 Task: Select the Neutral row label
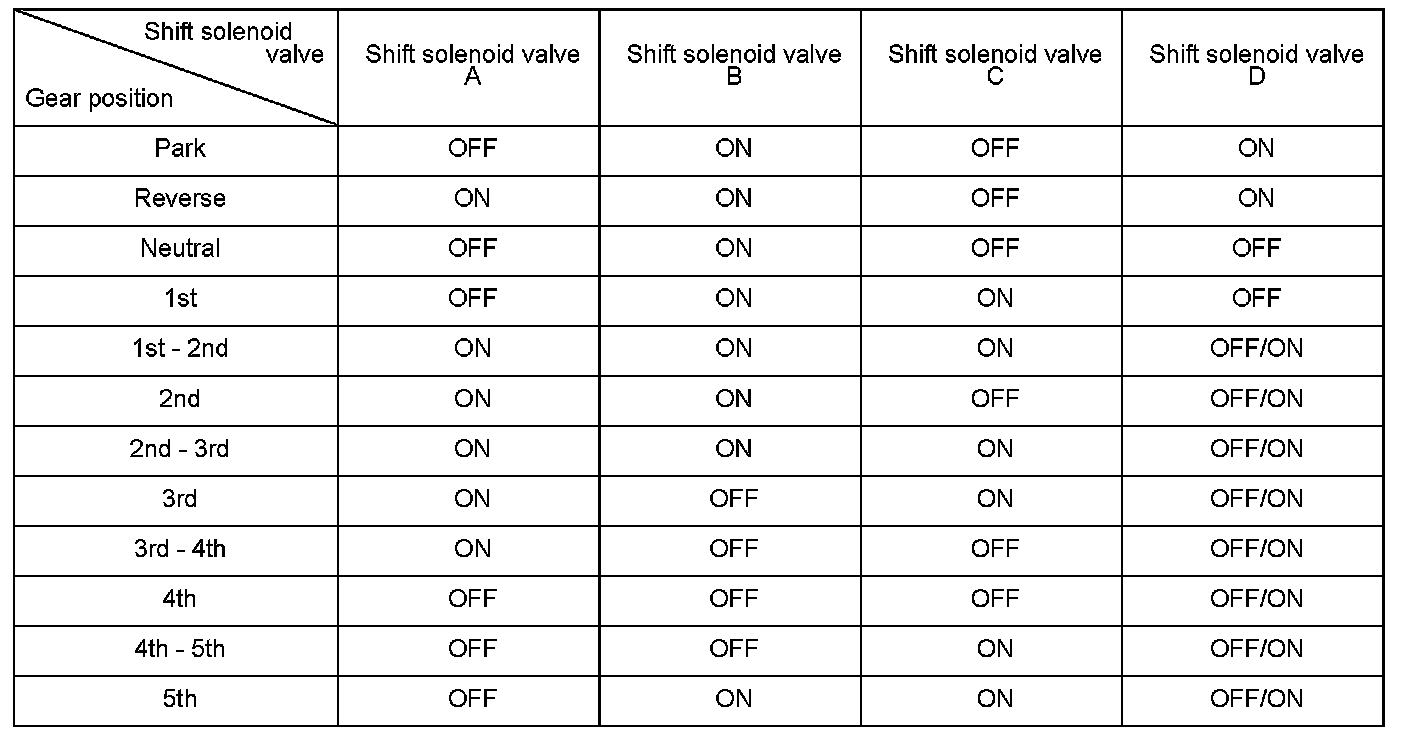pyautogui.click(x=180, y=248)
